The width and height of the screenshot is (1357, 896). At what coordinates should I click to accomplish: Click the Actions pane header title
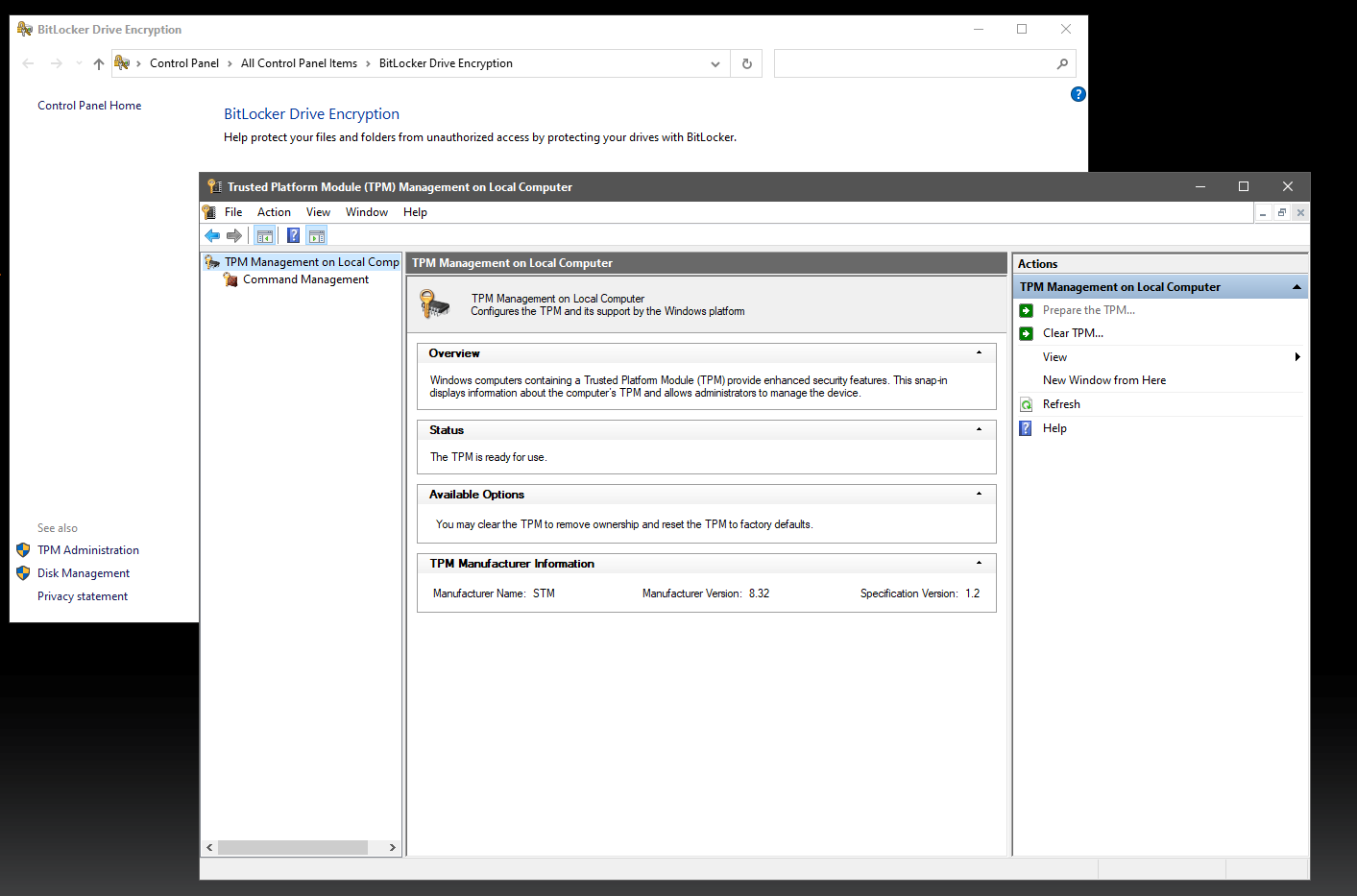tap(1037, 264)
